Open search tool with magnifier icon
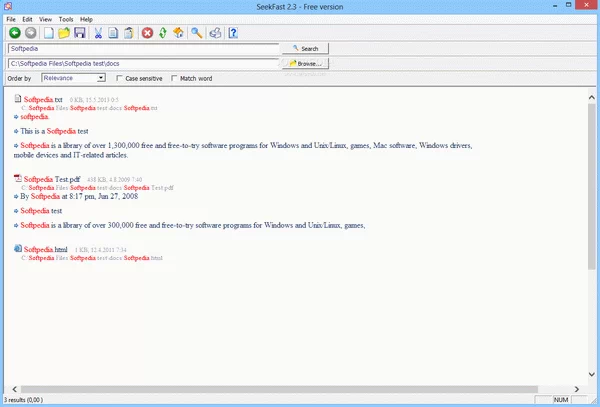 click(197, 33)
